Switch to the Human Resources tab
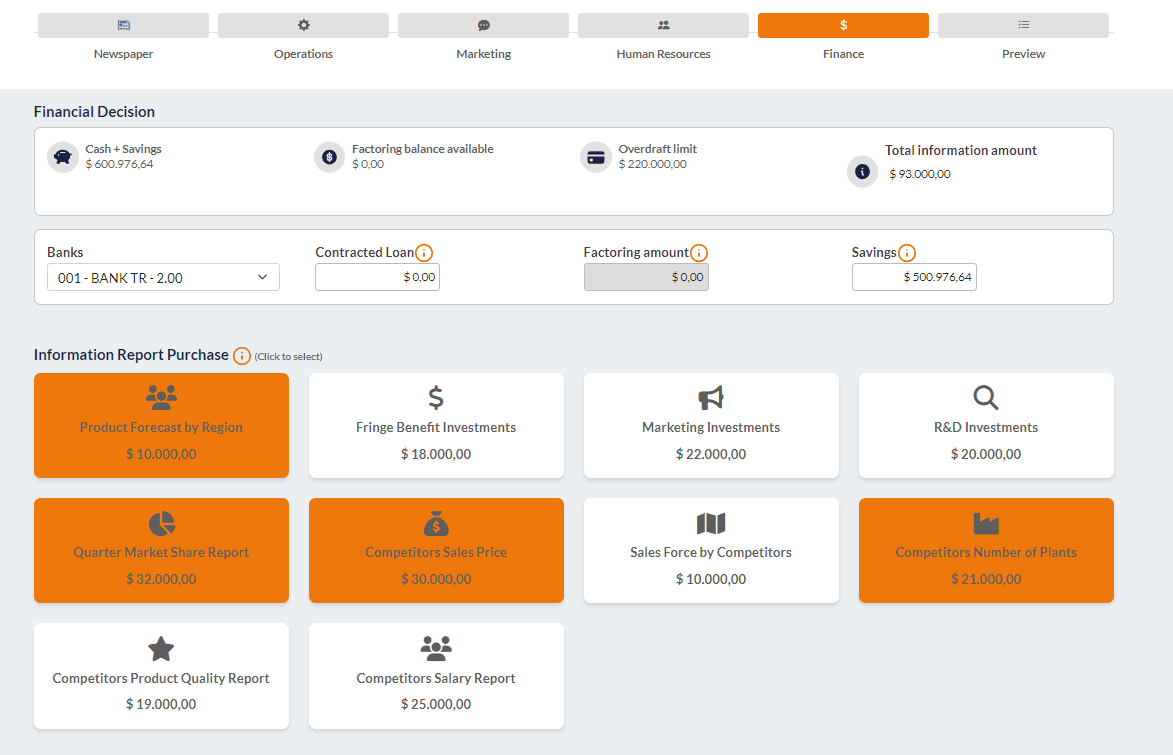This screenshot has height=755, width=1173. [x=663, y=26]
